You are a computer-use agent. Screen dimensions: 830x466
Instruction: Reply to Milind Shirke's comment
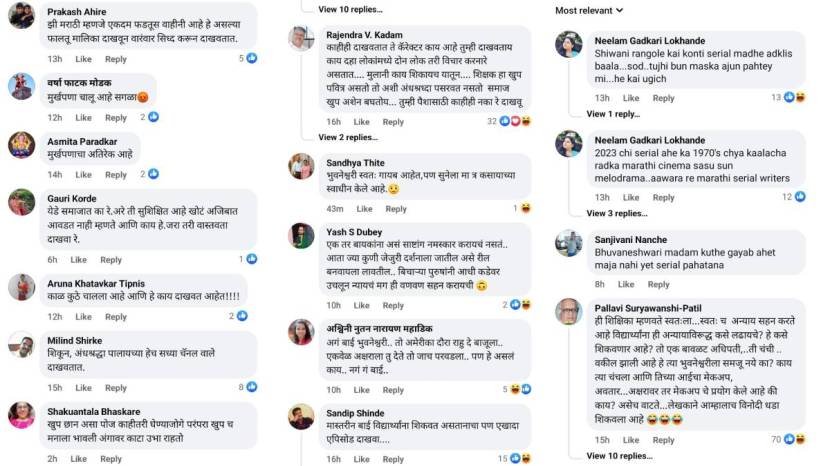click(116, 388)
